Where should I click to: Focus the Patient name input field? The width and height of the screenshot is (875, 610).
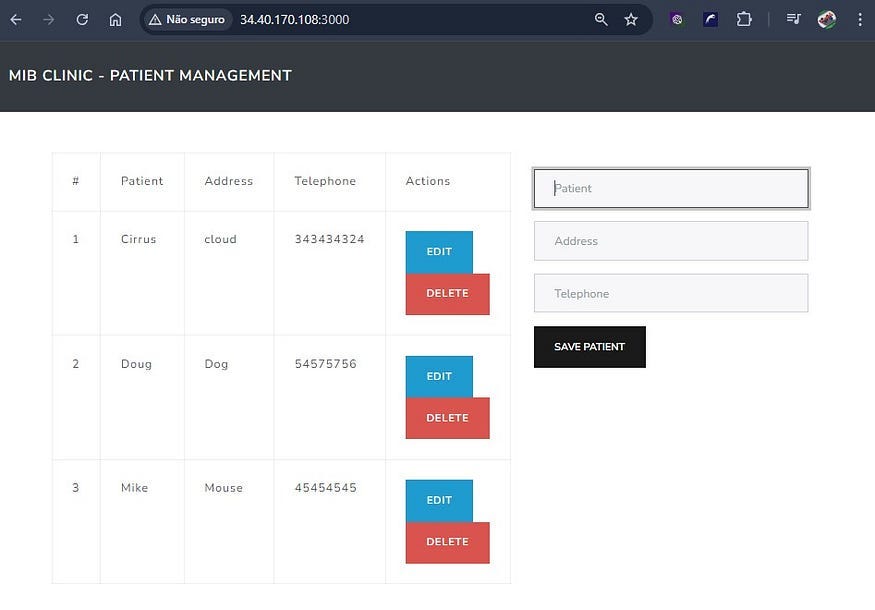671,189
